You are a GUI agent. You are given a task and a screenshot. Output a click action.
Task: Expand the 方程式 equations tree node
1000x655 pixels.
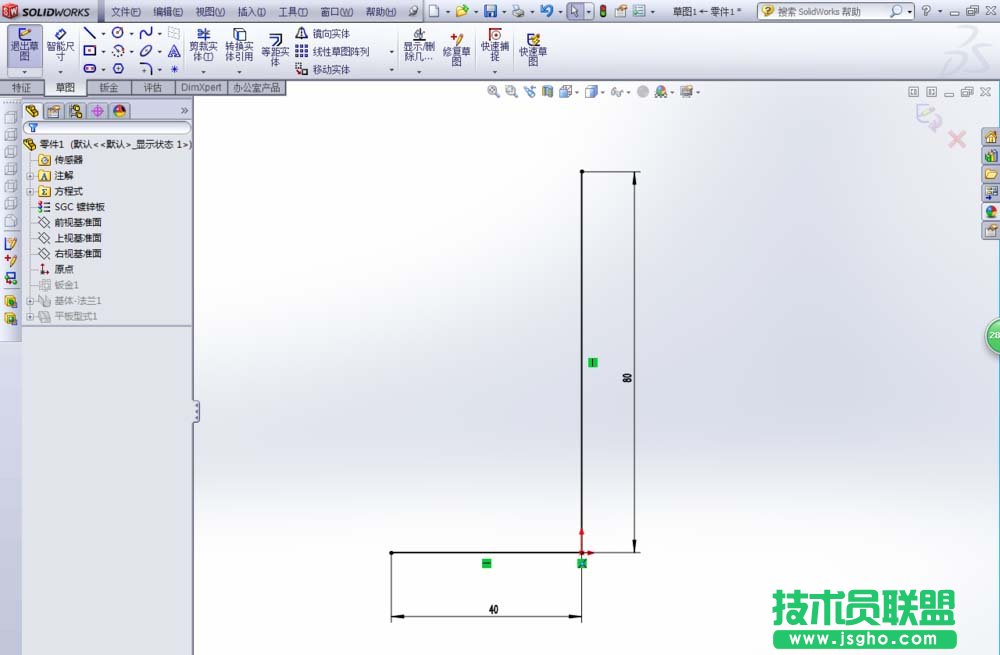[x=30, y=191]
